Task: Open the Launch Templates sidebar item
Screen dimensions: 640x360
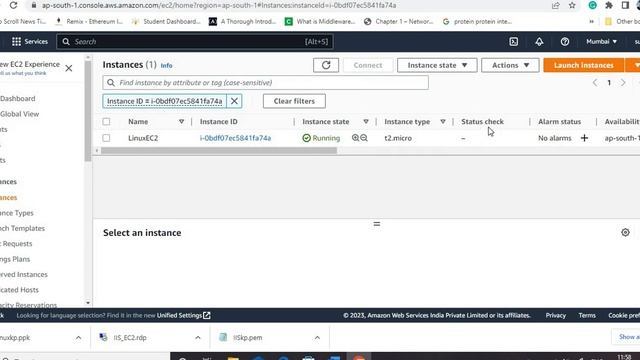Action: pos(22,229)
